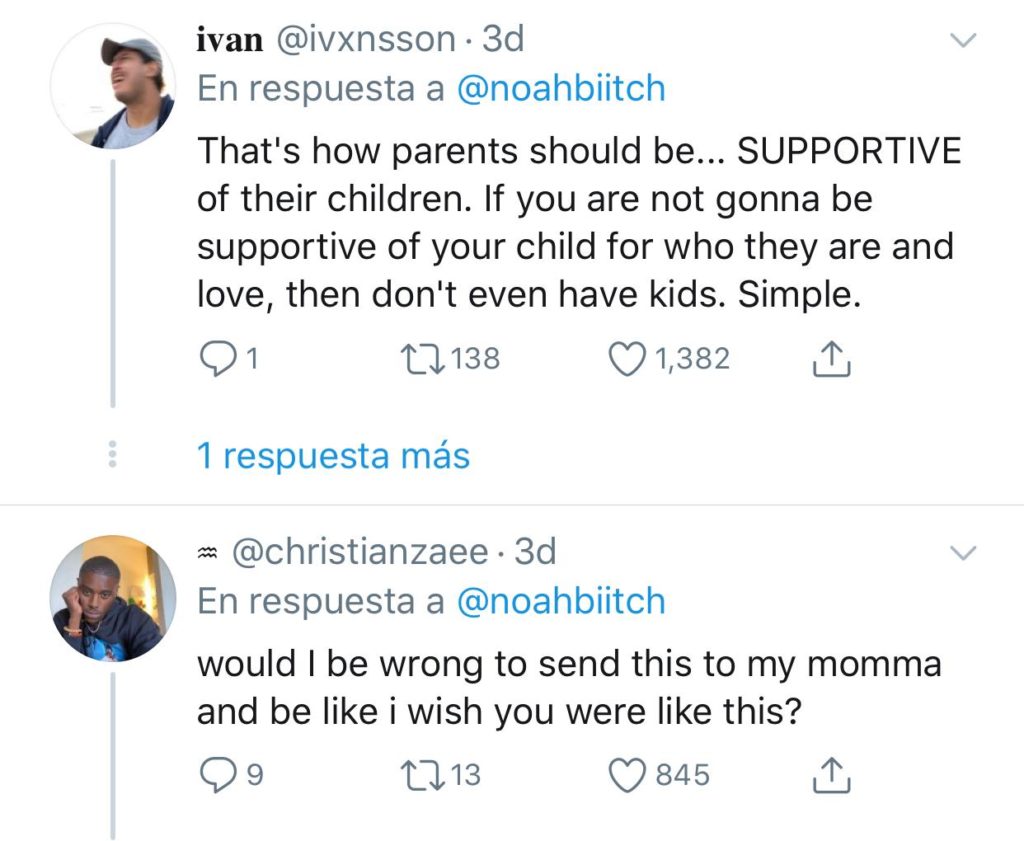Open the @ivxnsson handle link
Viewport: 1024px width, 841px height.
coord(366,40)
